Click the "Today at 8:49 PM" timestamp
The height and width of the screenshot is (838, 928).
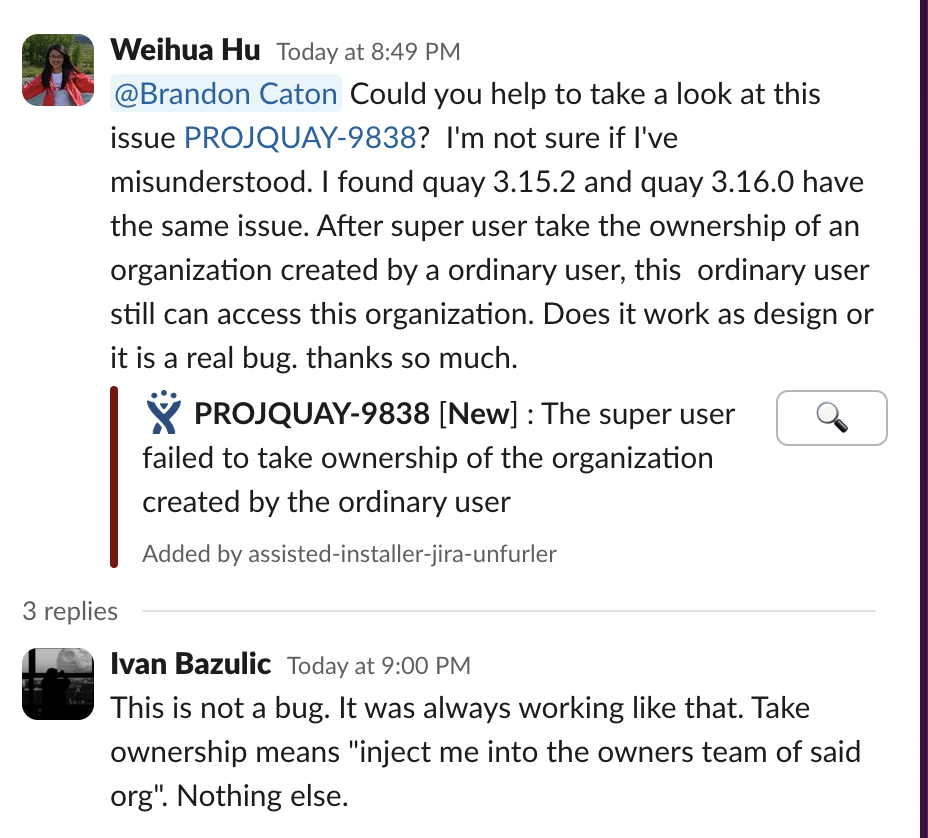(368, 51)
